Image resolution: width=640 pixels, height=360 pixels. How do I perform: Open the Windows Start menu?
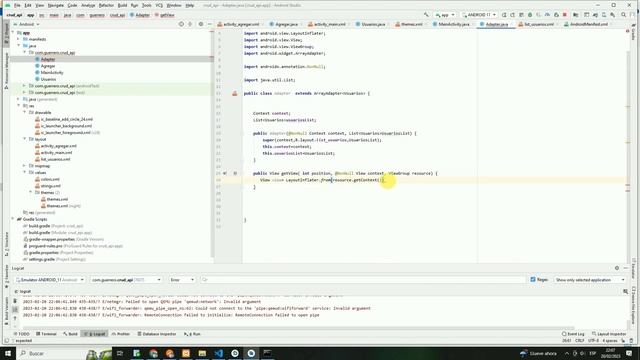8,353
